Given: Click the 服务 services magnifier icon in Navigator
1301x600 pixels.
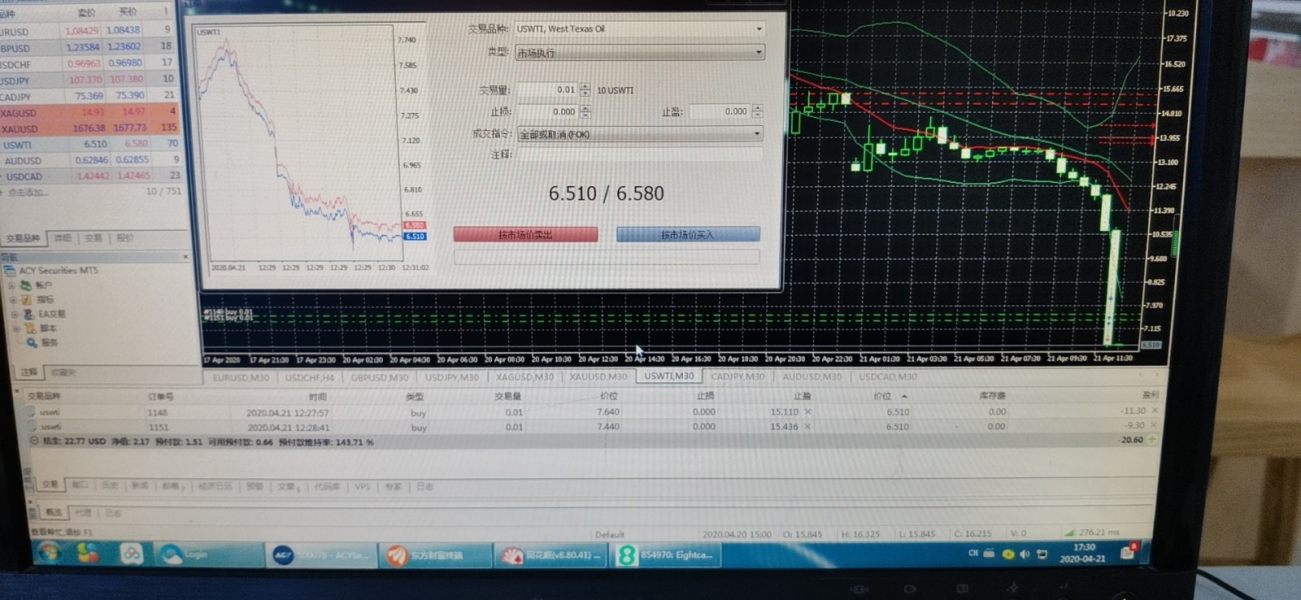Looking at the screenshot, I should (x=30, y=342).
